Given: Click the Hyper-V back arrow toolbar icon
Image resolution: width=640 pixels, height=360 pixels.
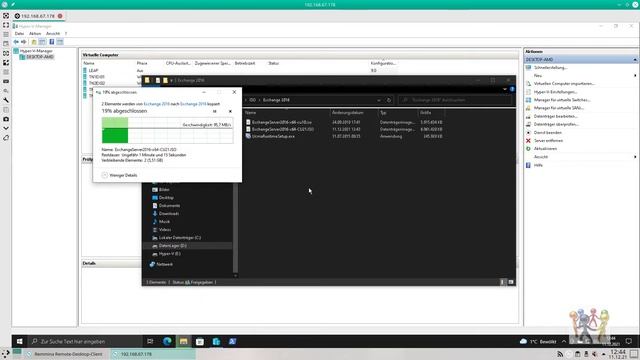Looking at the screenshot, I should point(16,42).
